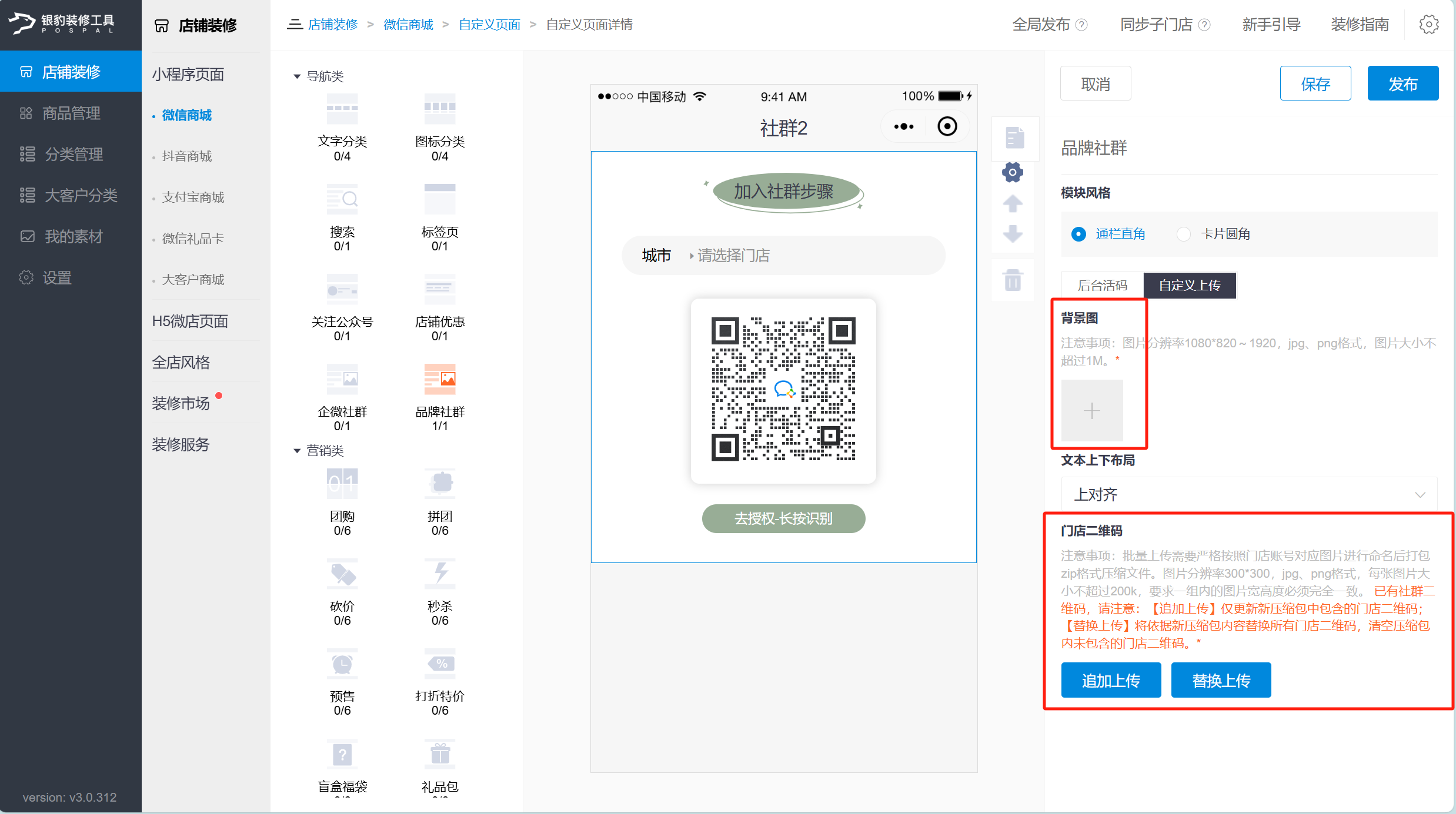1456x814 pixels.
Task: Go to 自定义页面 breadcrumb link
Action: [489, 25]
